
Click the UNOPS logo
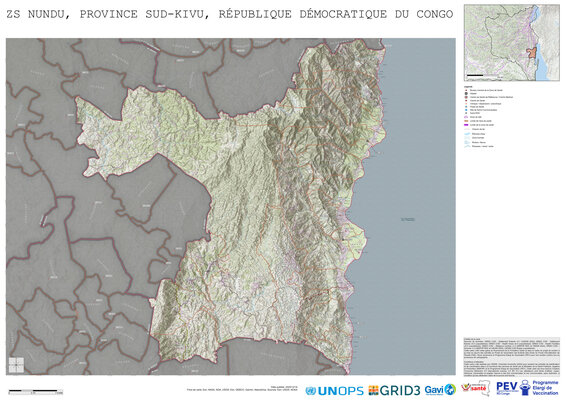point(334,391)
